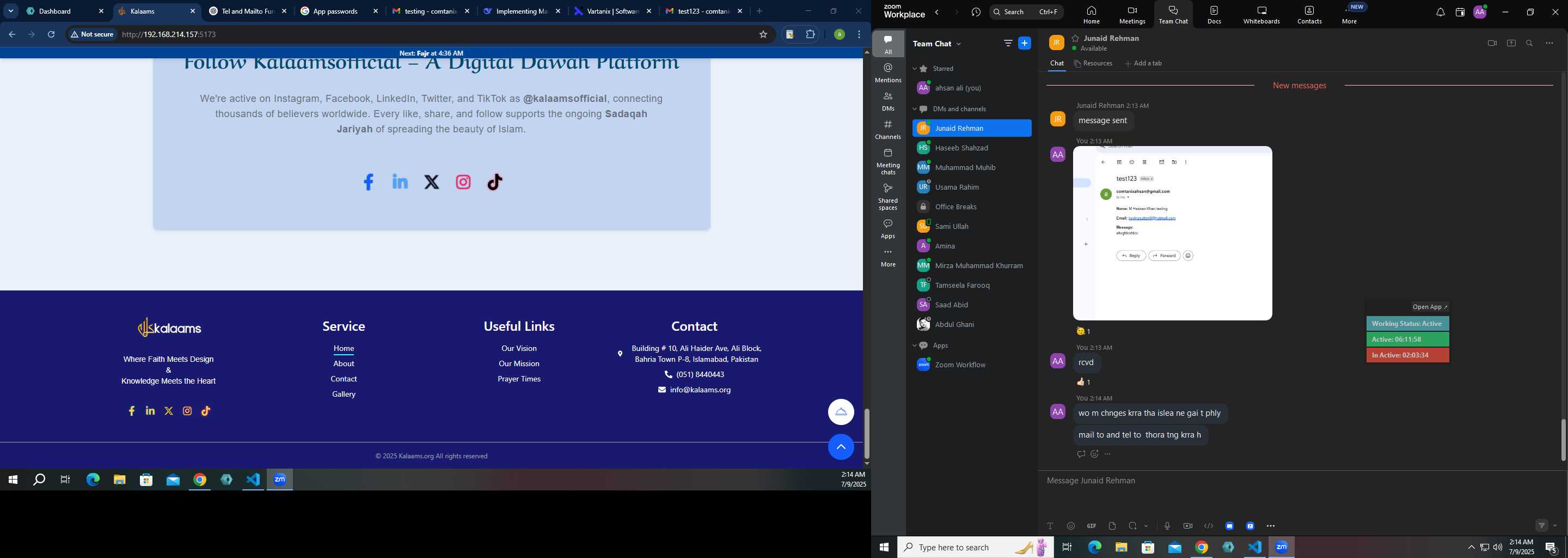Screen dimensions: 1568x558
Task: Open Meeting chats in sidebar
Action: (x=888, y=161)
